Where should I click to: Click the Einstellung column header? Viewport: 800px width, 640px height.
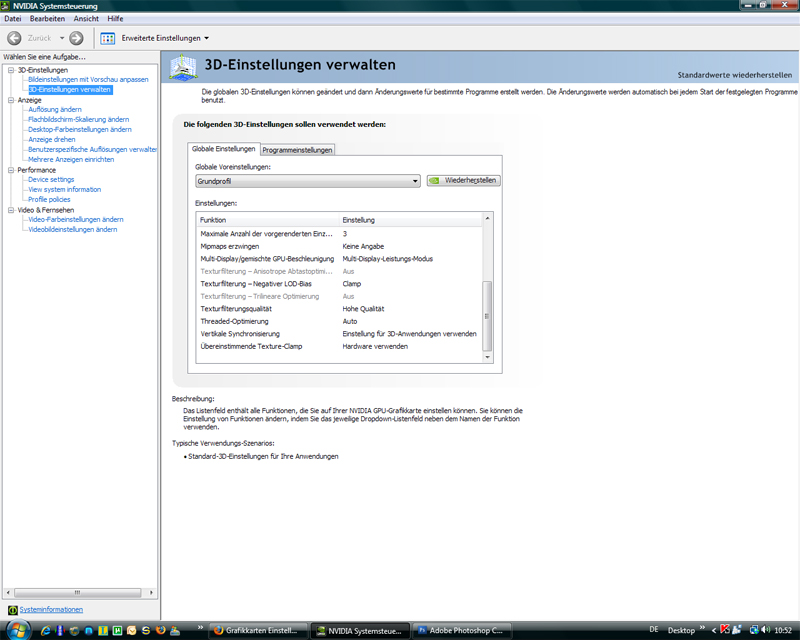click(x=410, y=220)
